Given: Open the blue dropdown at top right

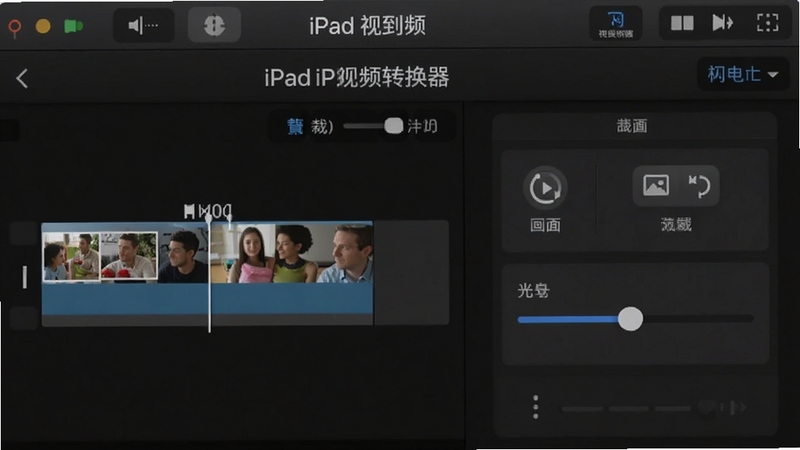Looking at the screenshot, I should 743,74.
